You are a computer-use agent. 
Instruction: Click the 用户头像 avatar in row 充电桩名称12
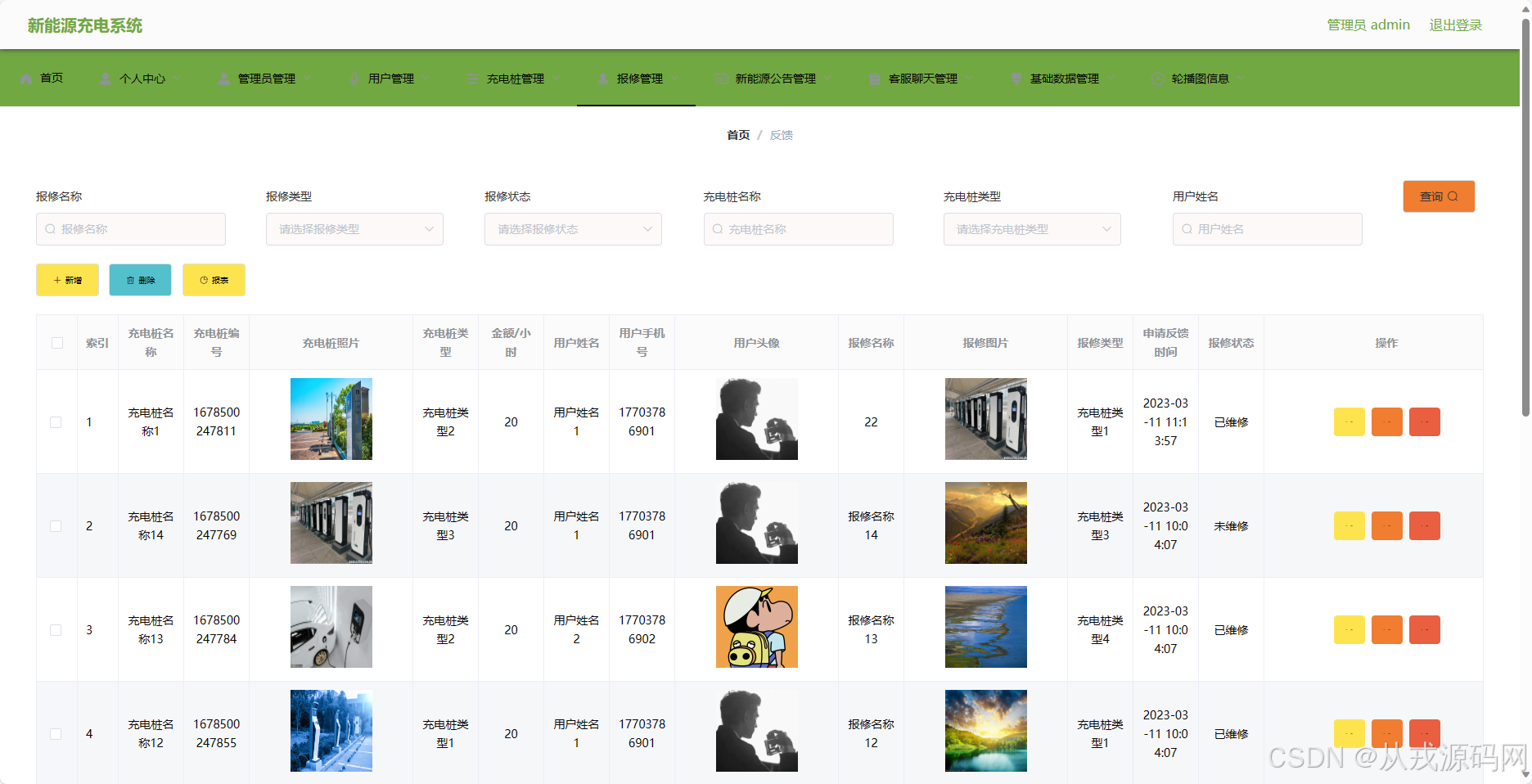pyautogui.click(x=757, y=731)
